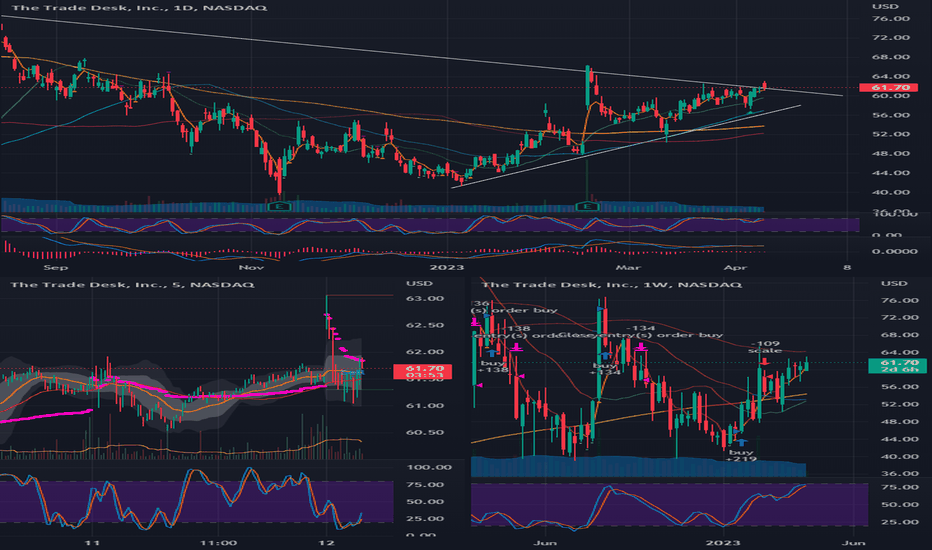The height and width of the screenshot is (550, 932).
Task: Select the 5-minute chart title The Trade Desk
Action: click(x=132, y=284)
